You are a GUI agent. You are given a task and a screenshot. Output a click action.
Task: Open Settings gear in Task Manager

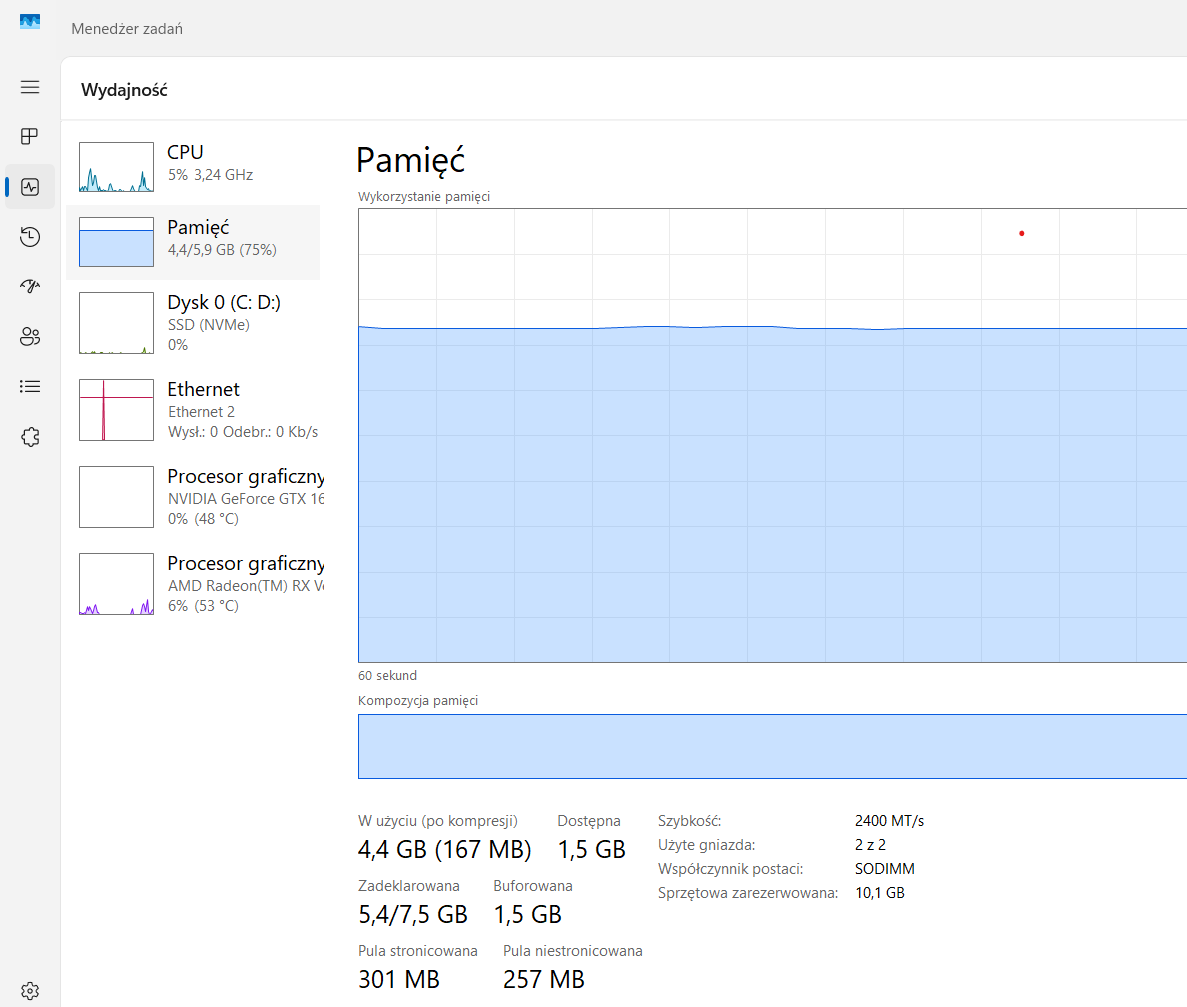(30, 990)
